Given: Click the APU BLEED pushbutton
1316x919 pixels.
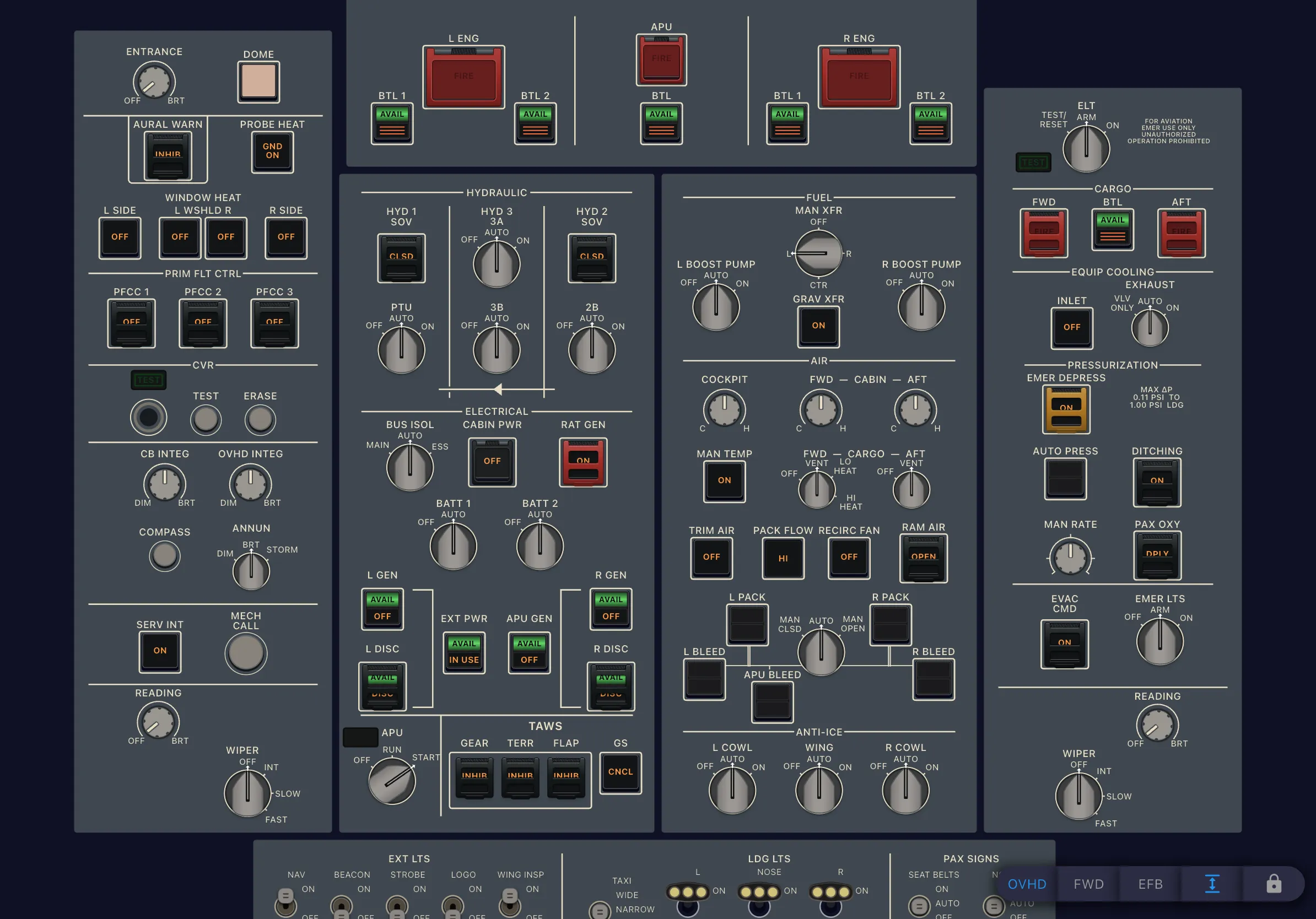Looking at the screenshot, I should tap(772, 702).
